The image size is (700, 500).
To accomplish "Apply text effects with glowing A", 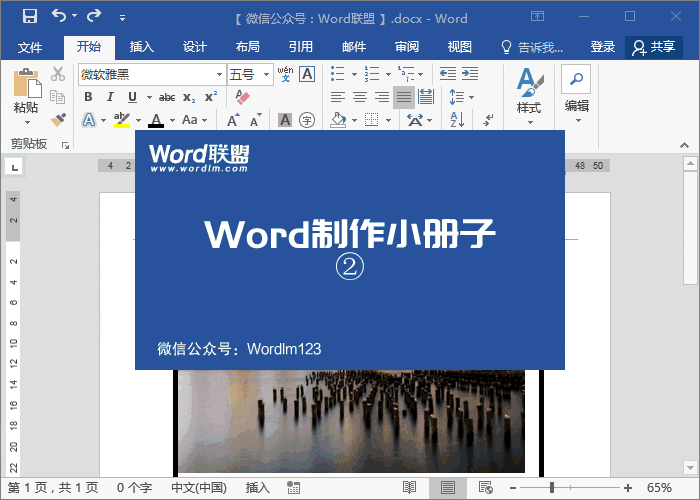I will [x=89, y=120].
